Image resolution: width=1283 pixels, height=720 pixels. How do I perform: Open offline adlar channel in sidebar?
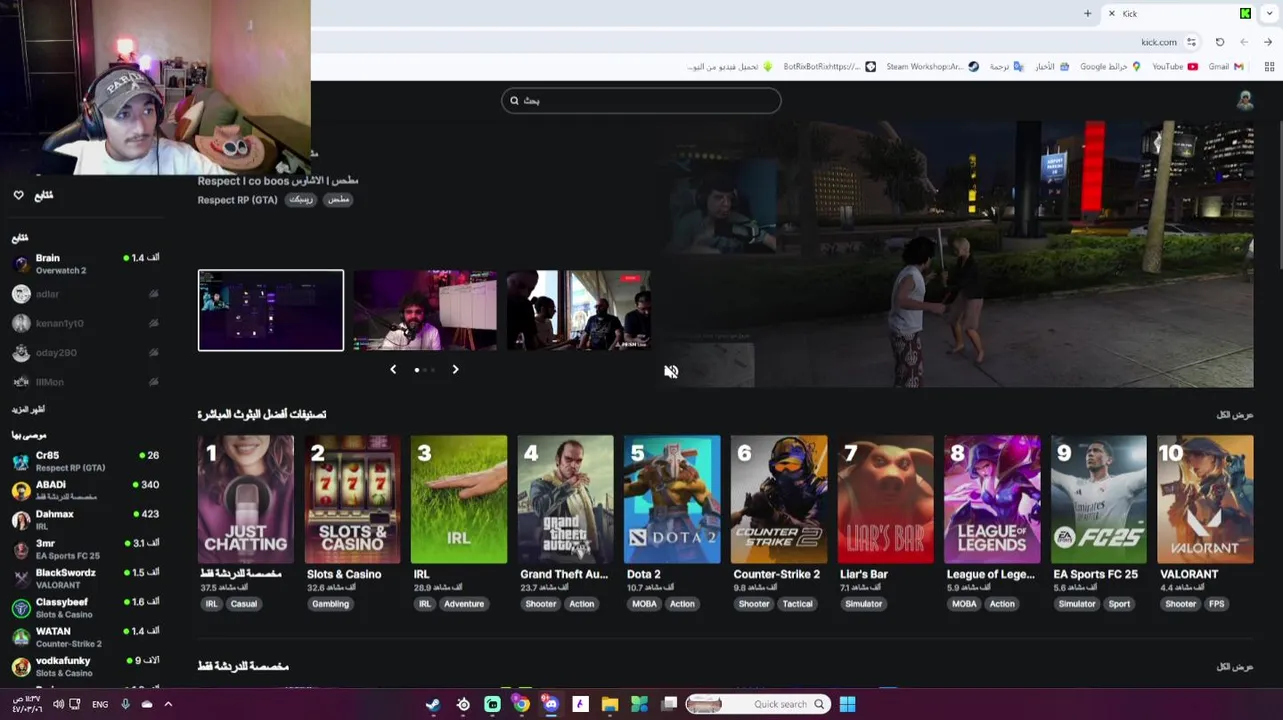(85, 294)
